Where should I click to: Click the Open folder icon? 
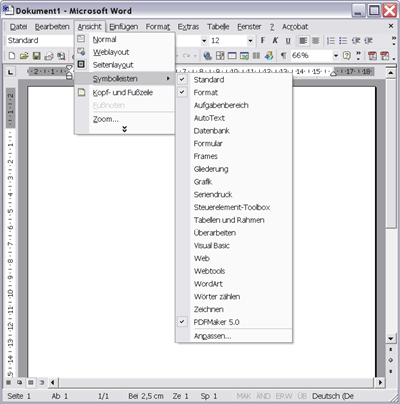point(24,56)
